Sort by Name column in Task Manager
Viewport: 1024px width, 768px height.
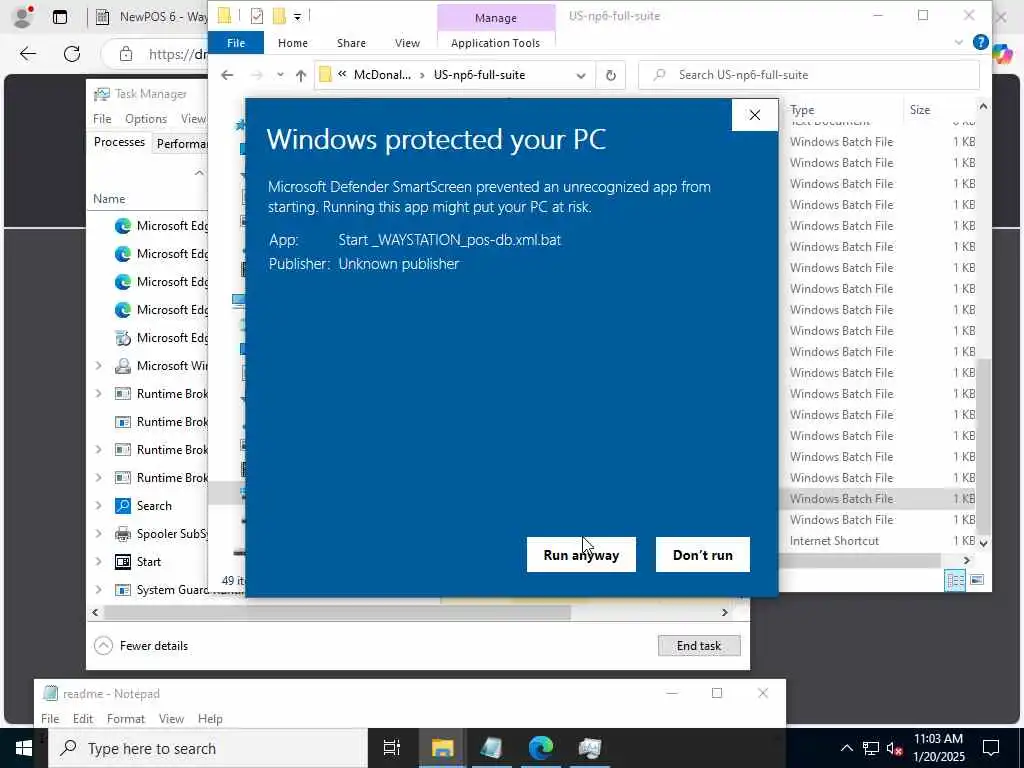(x=109, y=199)
